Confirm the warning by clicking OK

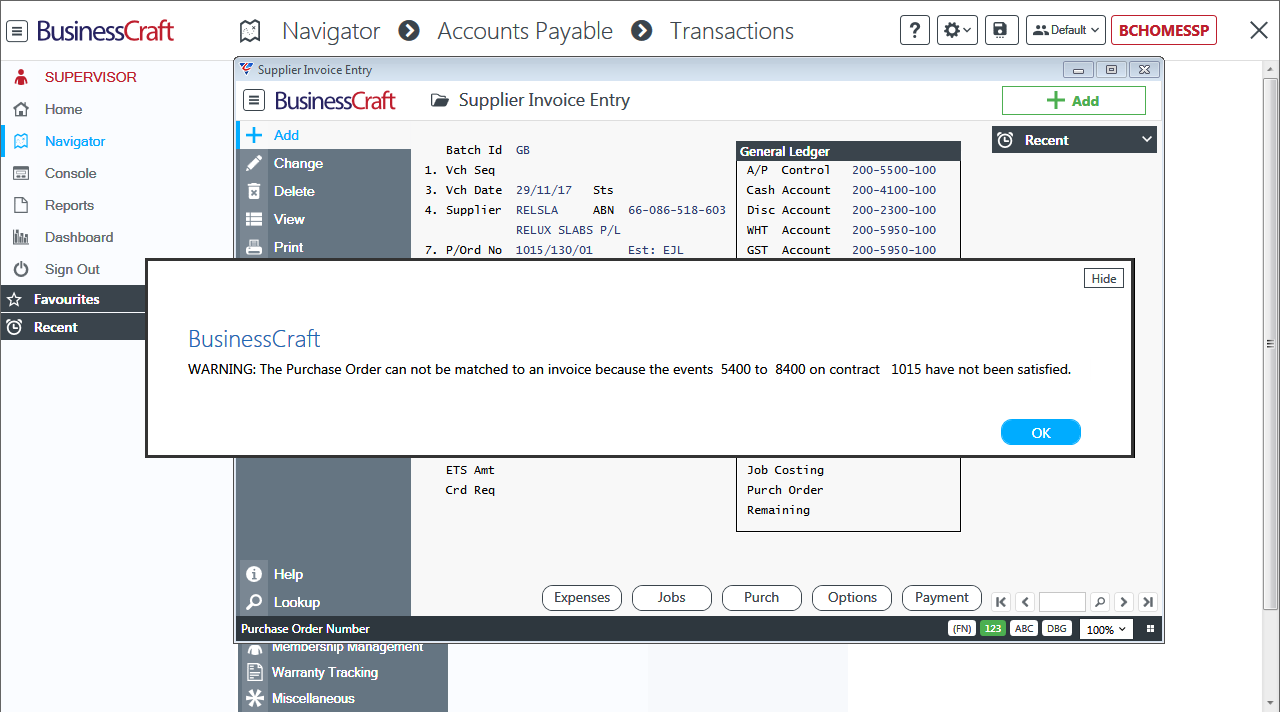coord(1041,432)
